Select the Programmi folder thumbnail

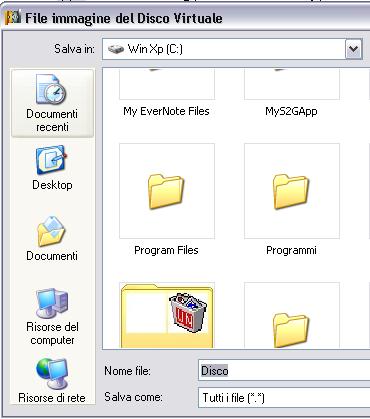point(292,191)
